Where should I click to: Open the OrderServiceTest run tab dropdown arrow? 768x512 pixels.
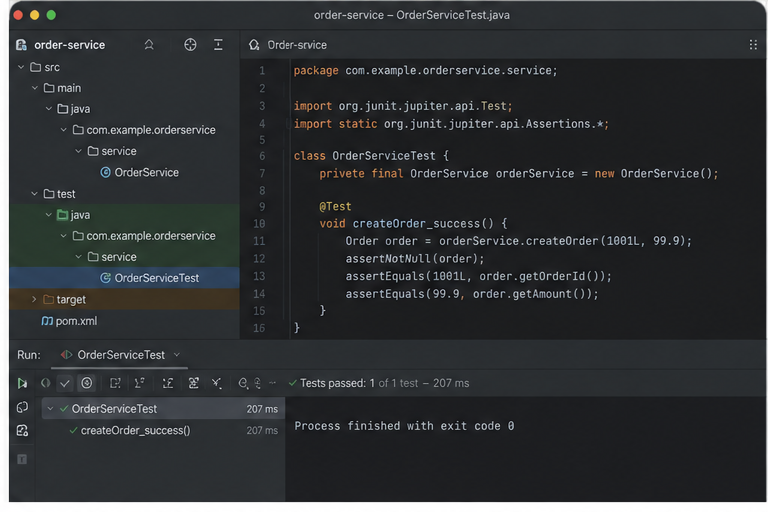click(x=177, y=354)
